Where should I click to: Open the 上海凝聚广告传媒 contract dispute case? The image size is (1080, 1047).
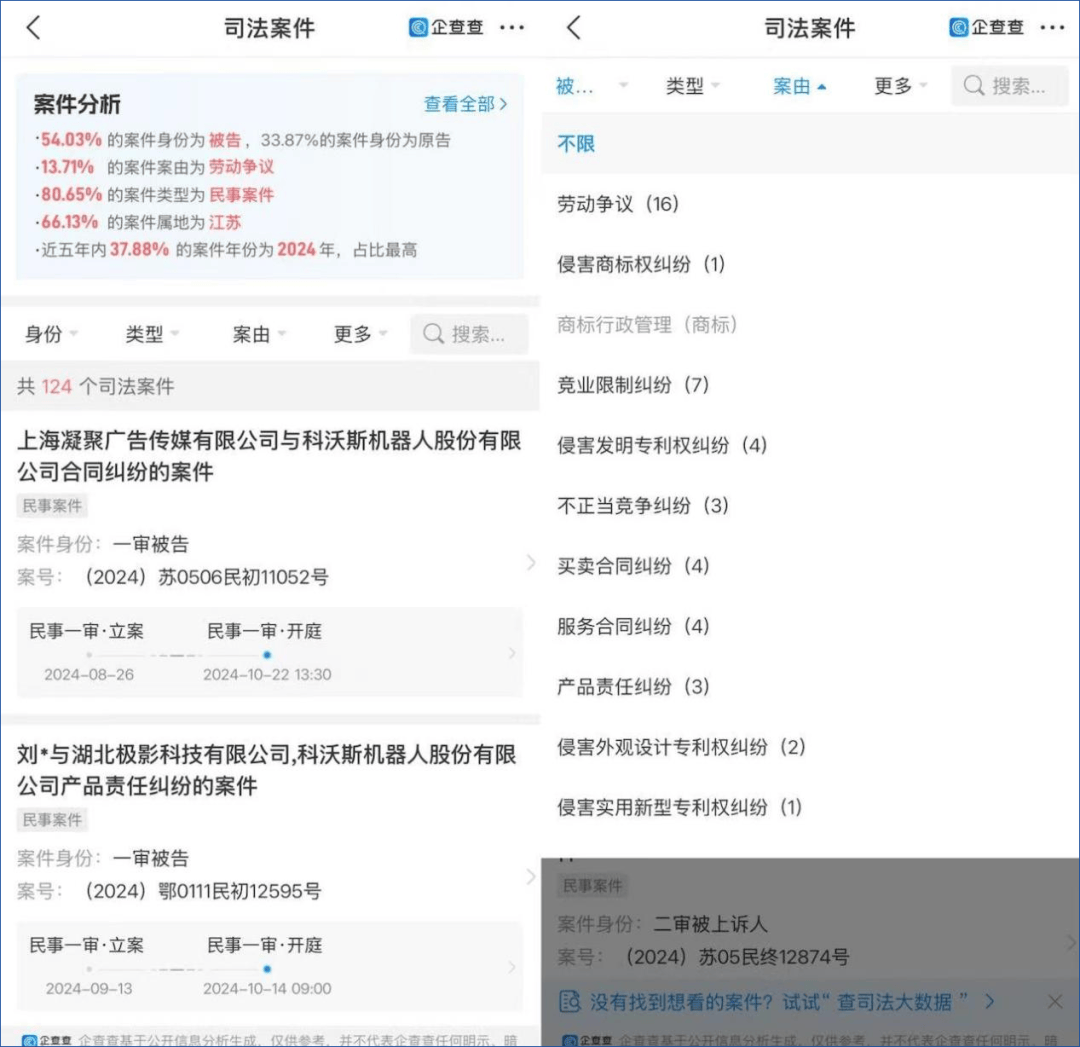[x=269, y=455]
